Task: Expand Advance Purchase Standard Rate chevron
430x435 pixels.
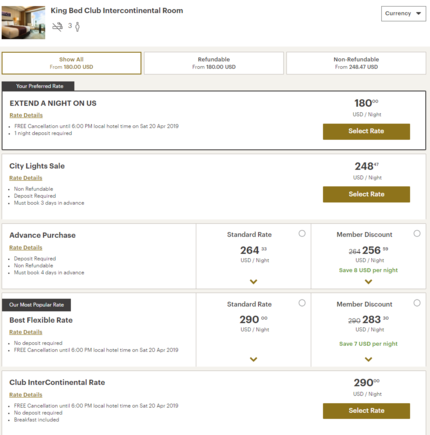Action: (x=254, y=282)
